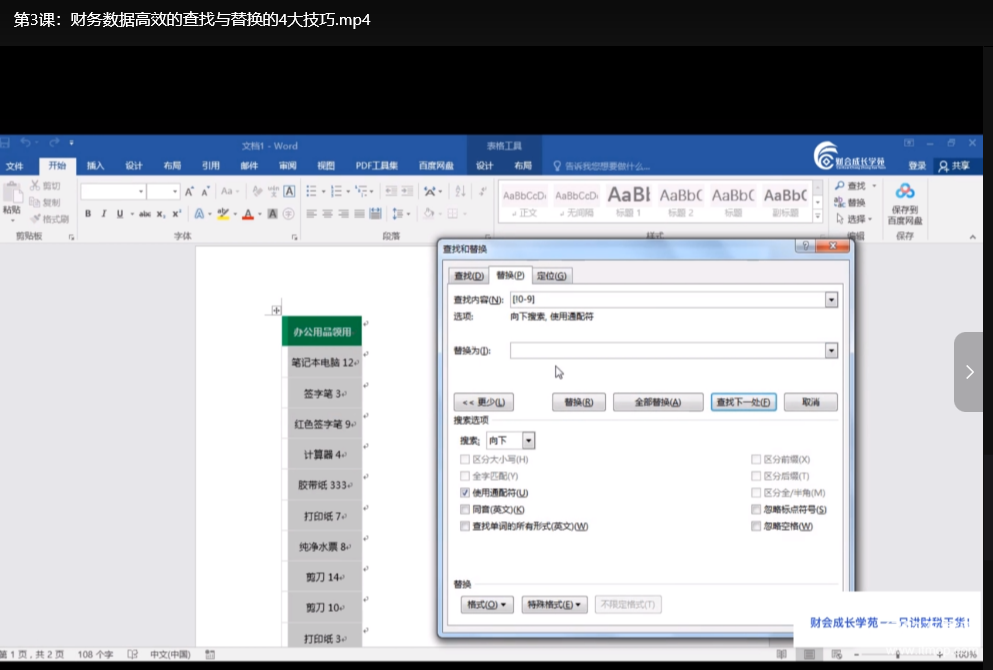Click the bullet list icon
Viewport: 993px width, 670px height.
[311, 191]
